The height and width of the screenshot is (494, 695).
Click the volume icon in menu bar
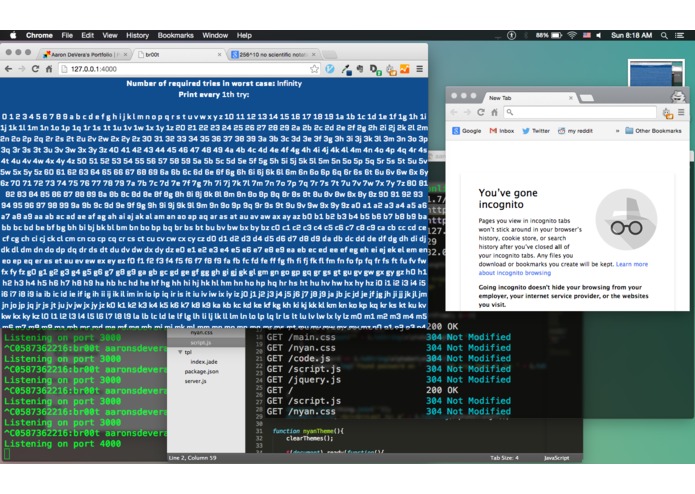[599, 35]
